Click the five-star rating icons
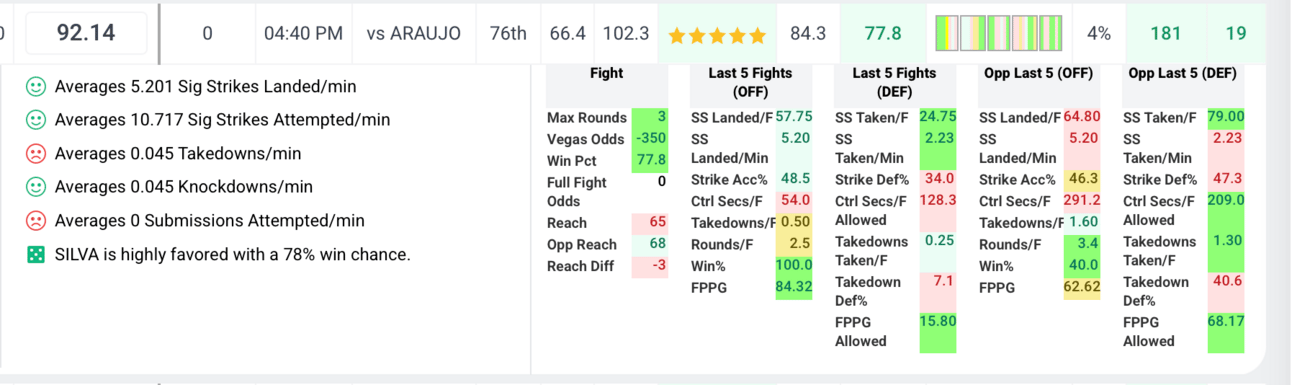This screenshot has width=1292, height=385. [x=717, y=35]
